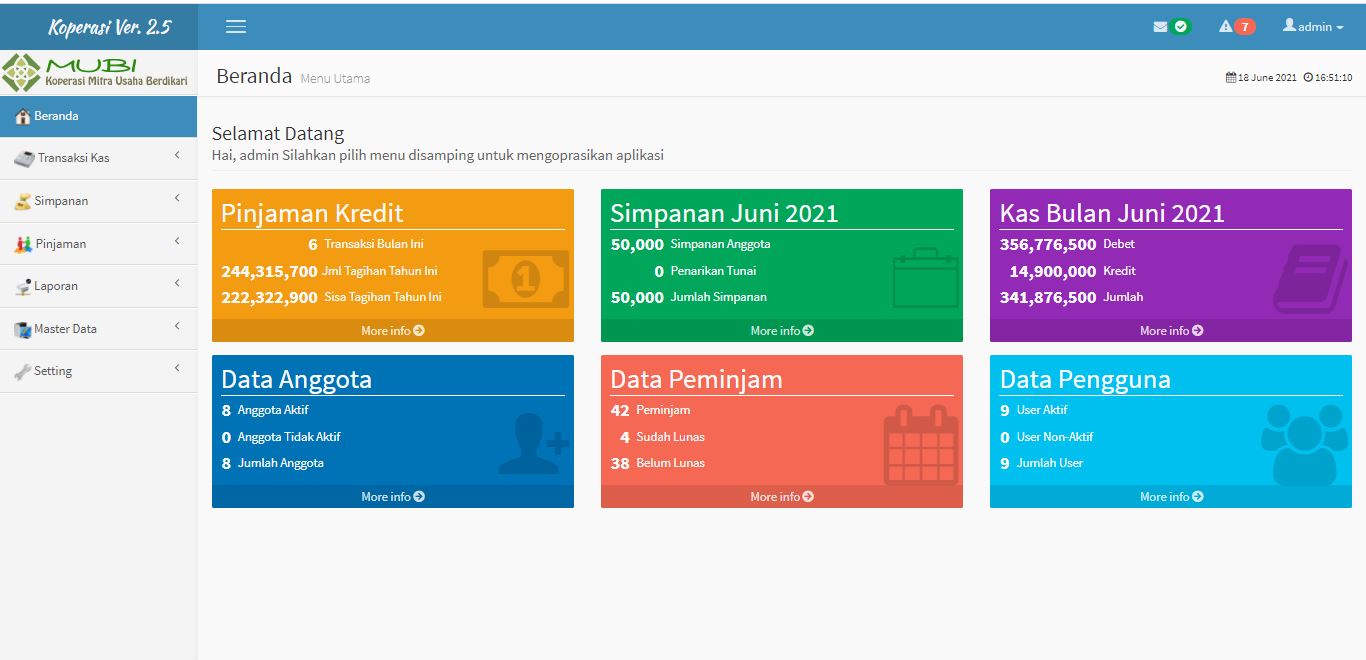Click More info under Pinjaman Kredit
1366x660 pixels.
click(393, 331)
